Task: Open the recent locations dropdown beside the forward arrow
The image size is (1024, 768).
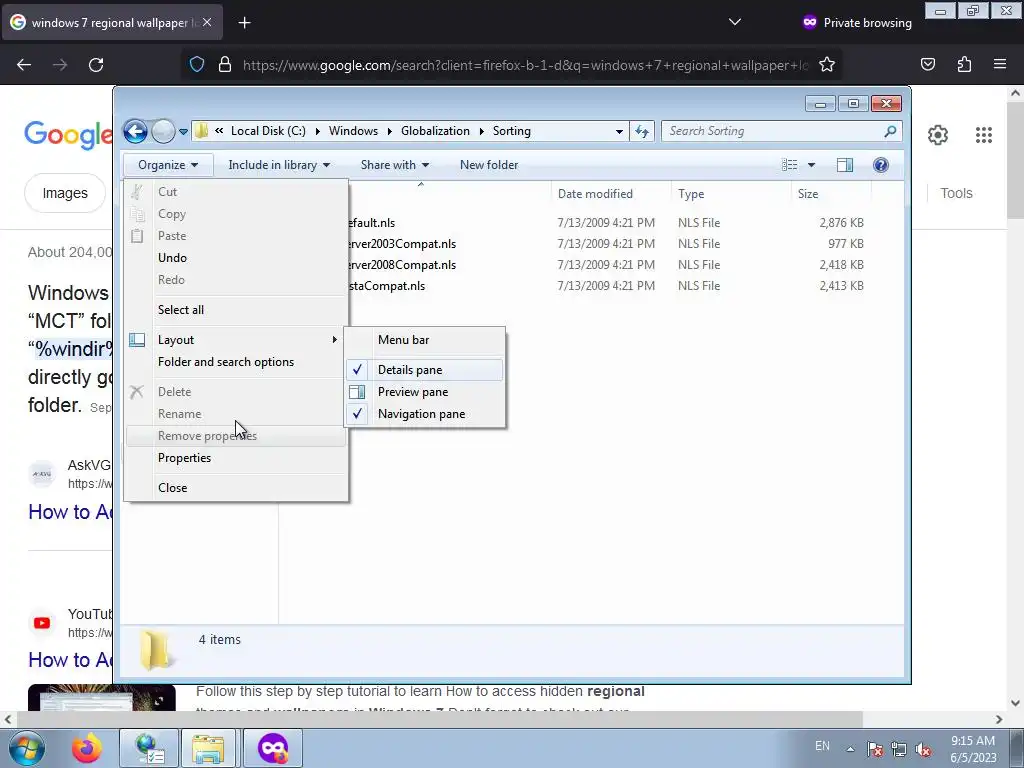Action: point(184,131)
